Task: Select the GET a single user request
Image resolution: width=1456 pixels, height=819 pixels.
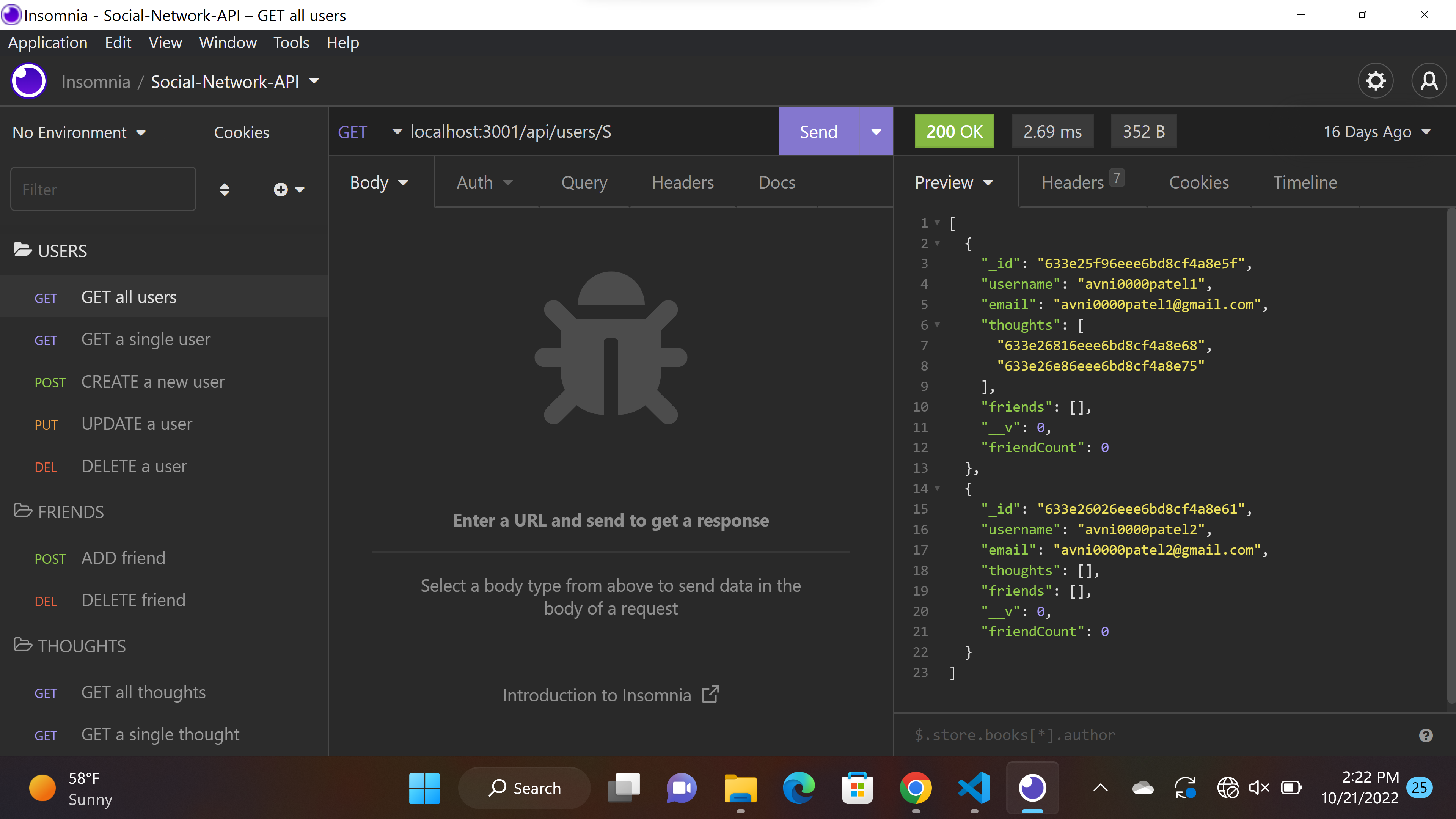Action: [x=164, y=339]
